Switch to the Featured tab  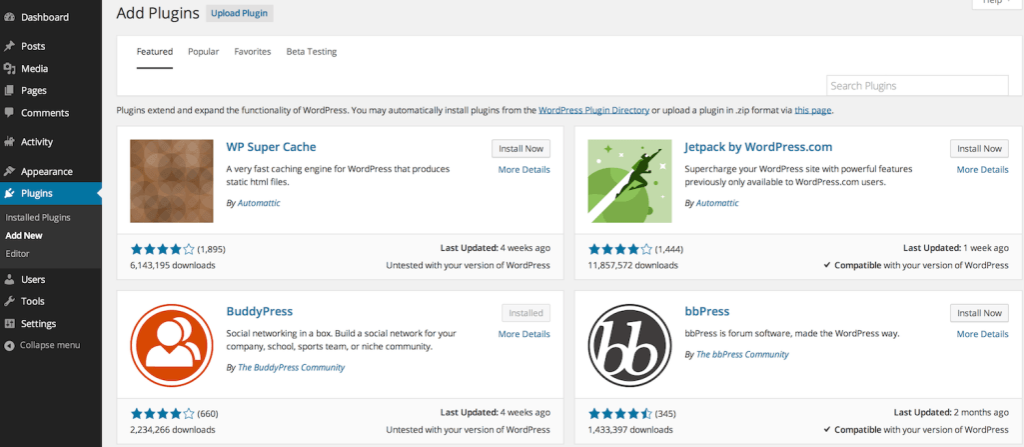155,52
